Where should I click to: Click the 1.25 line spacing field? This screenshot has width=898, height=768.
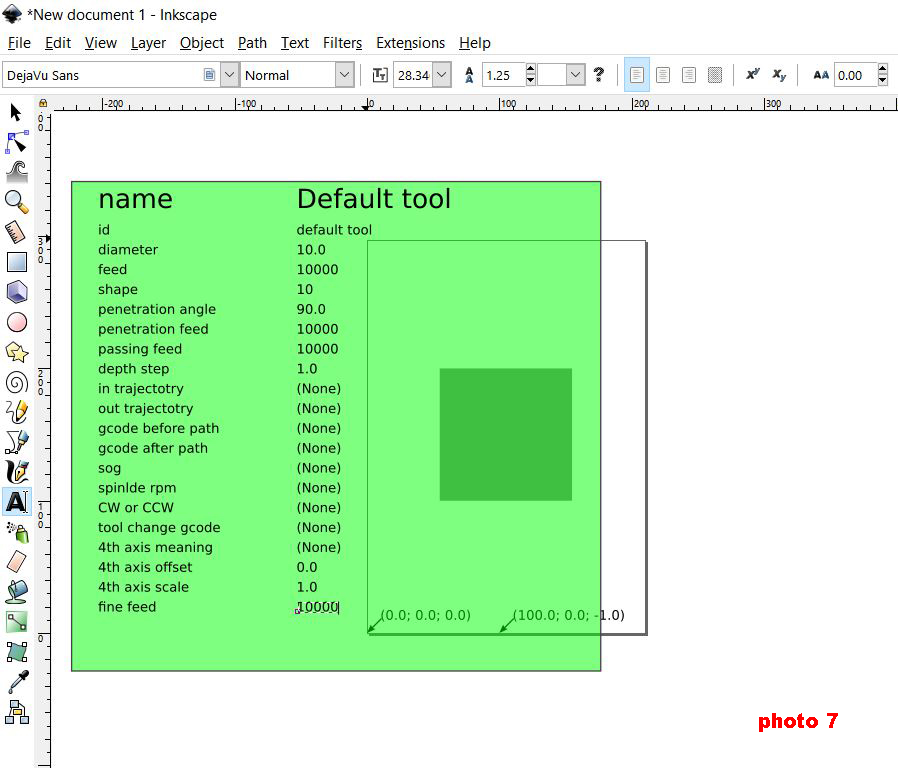point(503,75)
